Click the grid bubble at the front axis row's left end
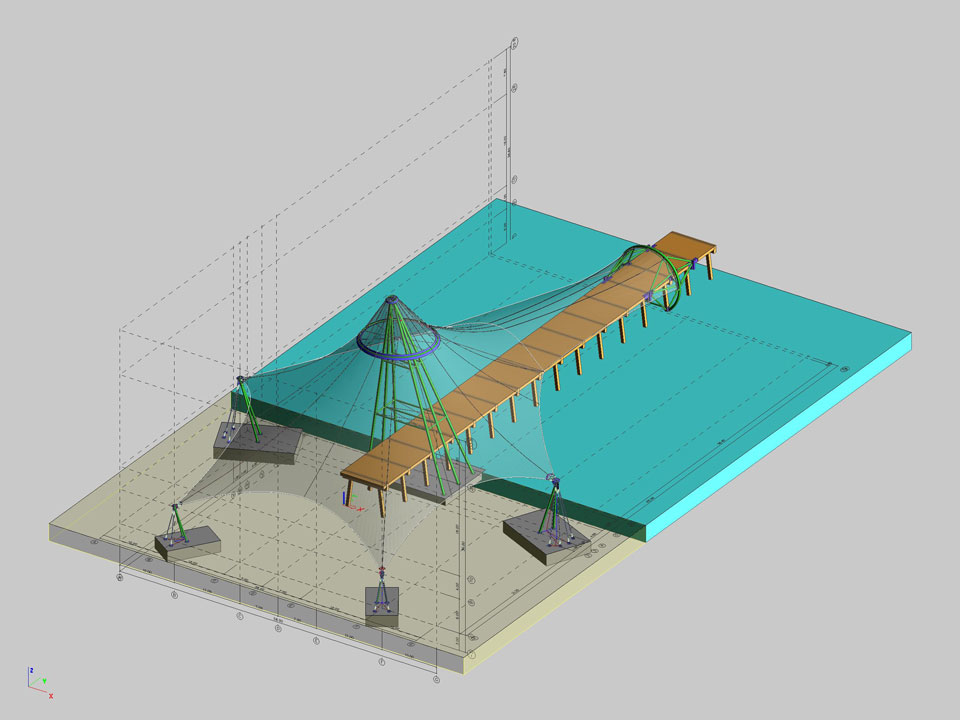The height and width of the screenshot is (720, 960). pos(120,577)
